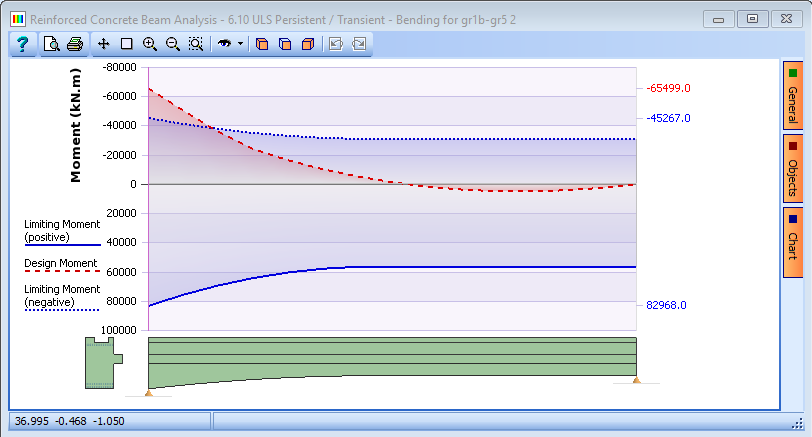Minimize the beam analysis window
812x437 pixels.
point(718,19)
